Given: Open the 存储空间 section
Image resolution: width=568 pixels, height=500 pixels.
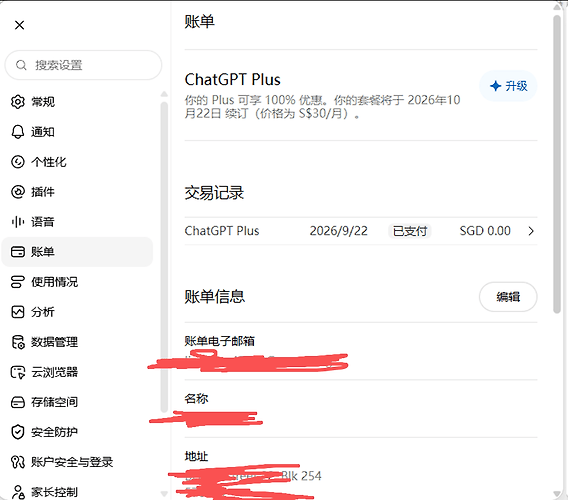Looking at the screenshot, I should pyautogui.click(x=77, y=402).
